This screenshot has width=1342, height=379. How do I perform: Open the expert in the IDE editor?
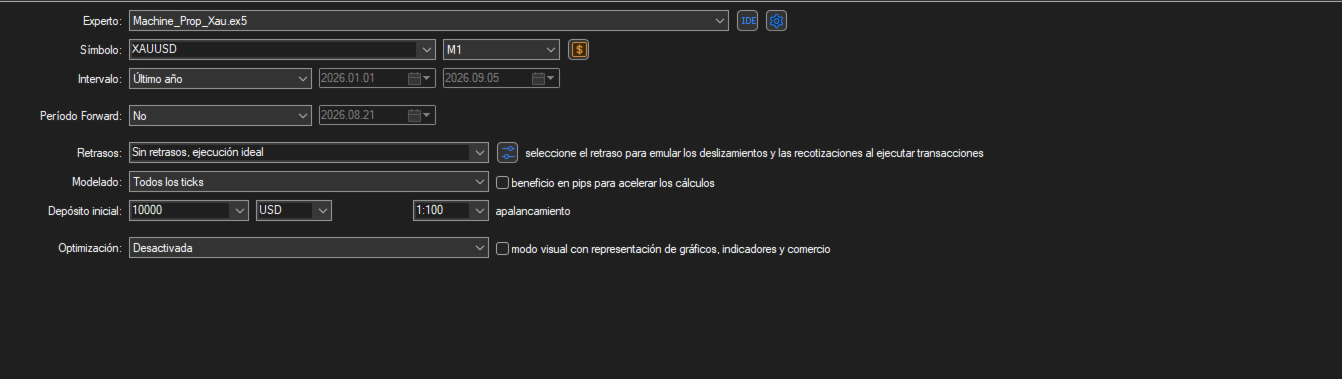coord(747,20)
